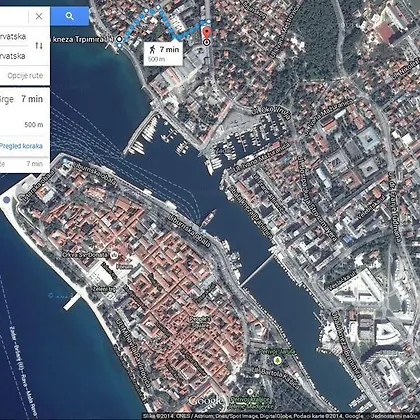The height and width of the screenshot is (420, 420).
Task: Click the walking figure icon in route tooltip
Action: 152,50
